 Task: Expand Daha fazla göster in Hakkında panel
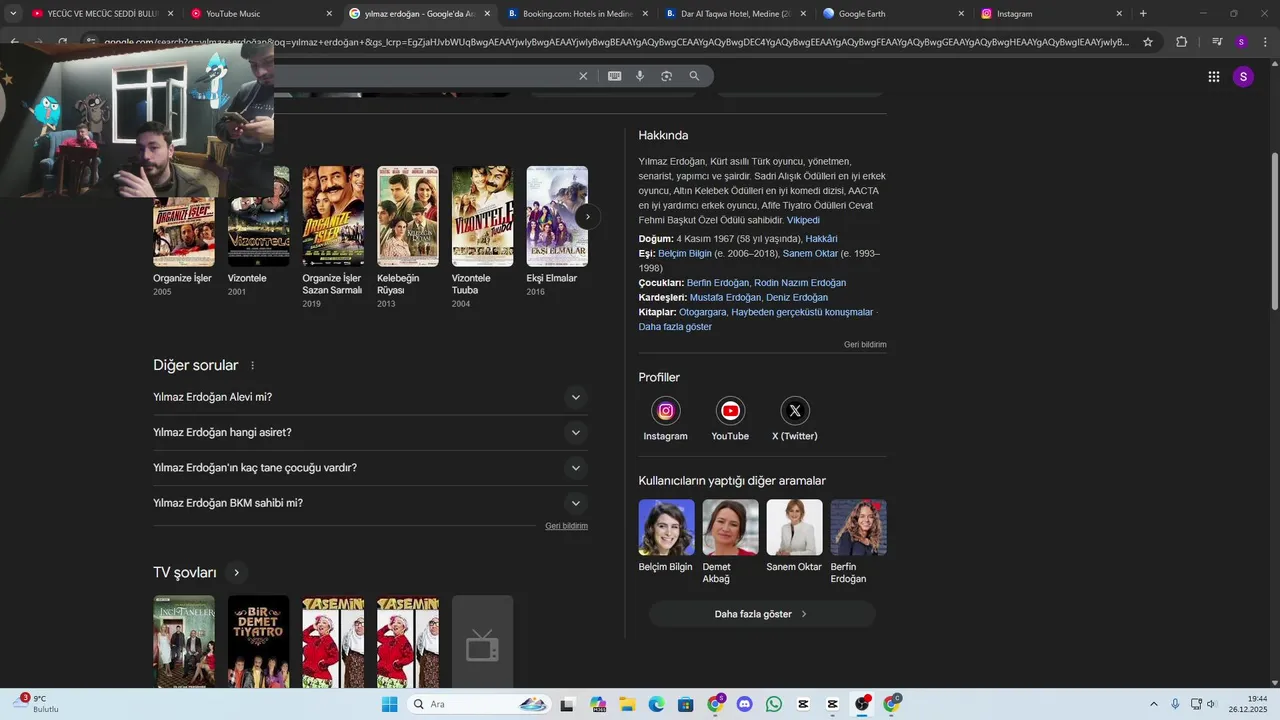675,327
